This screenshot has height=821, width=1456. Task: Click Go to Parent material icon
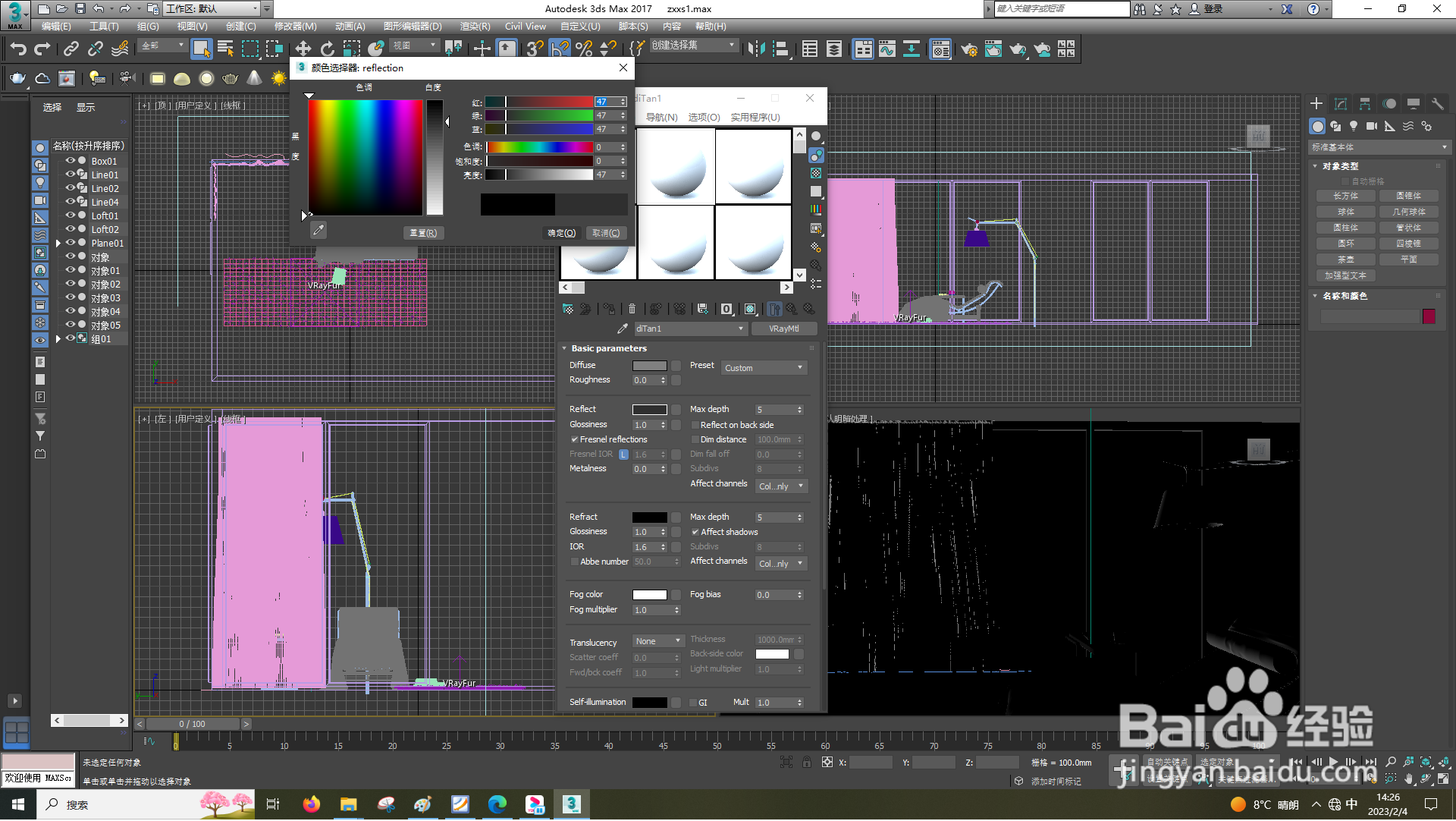[x=791, y=309]
